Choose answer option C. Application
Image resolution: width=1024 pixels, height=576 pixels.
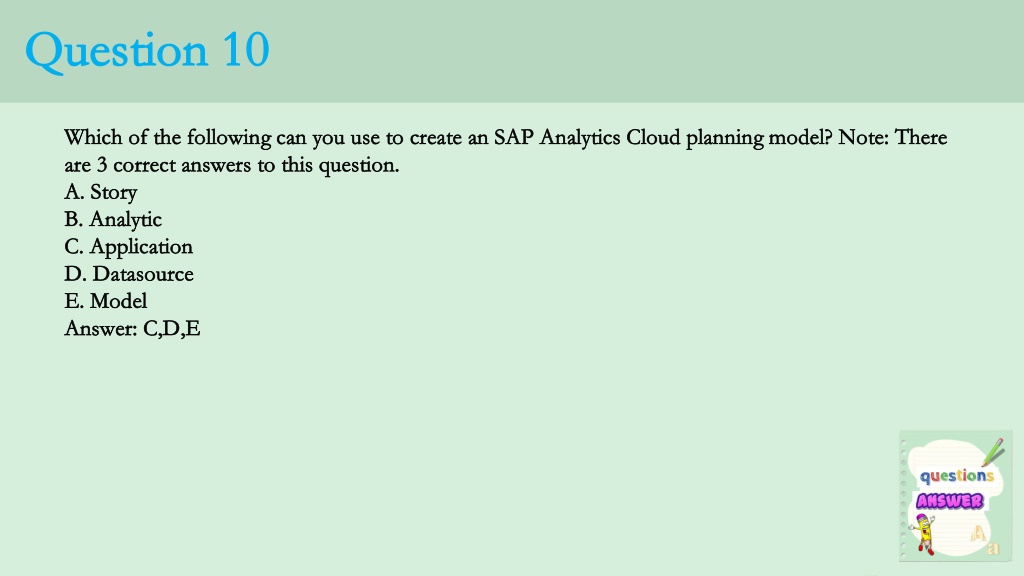129,247
